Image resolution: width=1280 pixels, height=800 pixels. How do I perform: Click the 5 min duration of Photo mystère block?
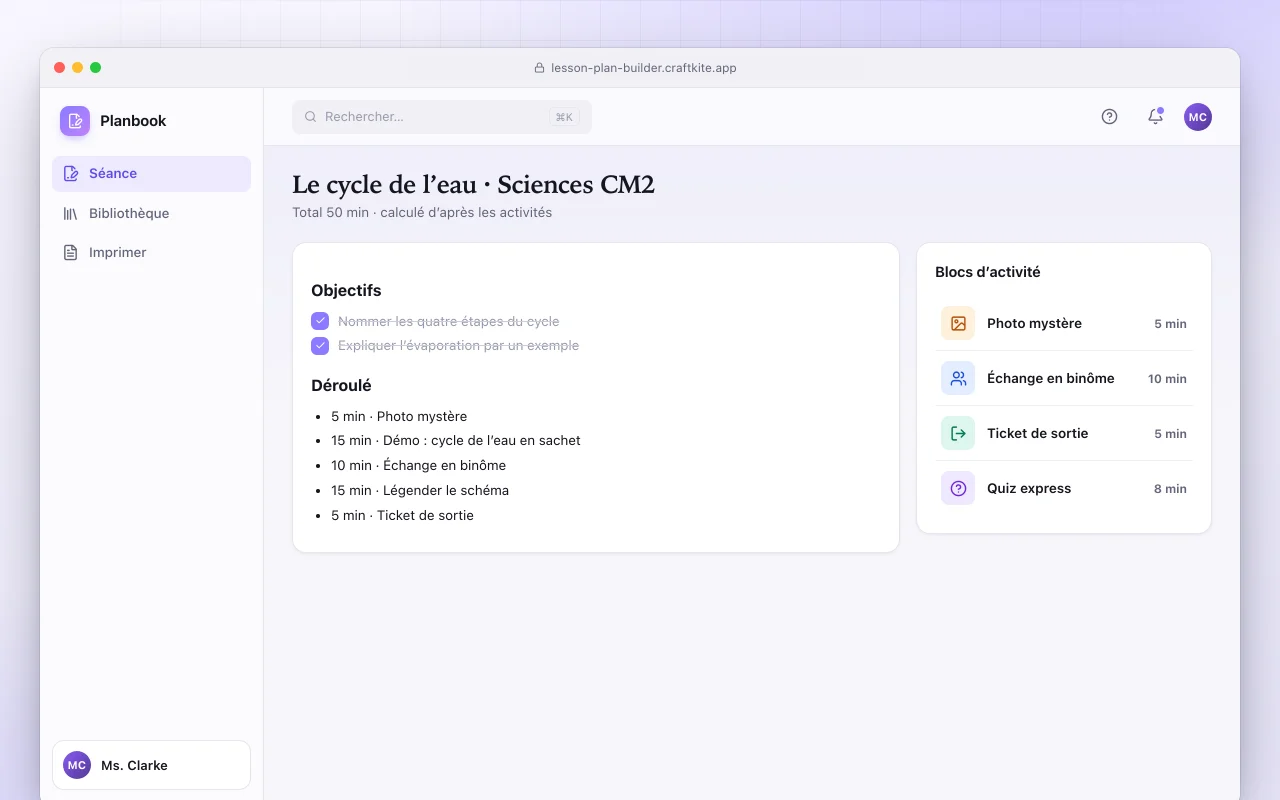[1170, 324]
